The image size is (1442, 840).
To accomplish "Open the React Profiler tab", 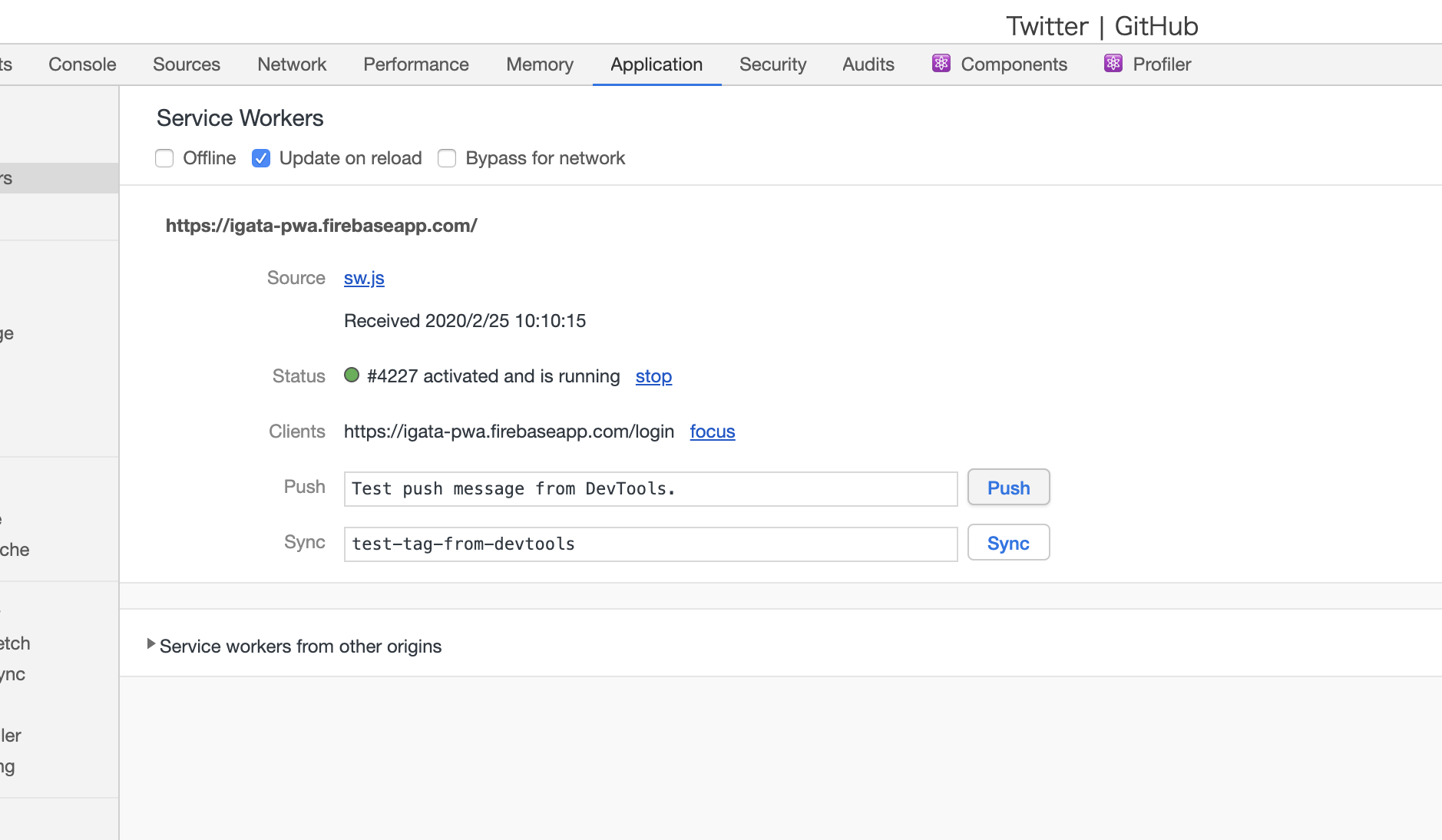I will coord(1148,64).
